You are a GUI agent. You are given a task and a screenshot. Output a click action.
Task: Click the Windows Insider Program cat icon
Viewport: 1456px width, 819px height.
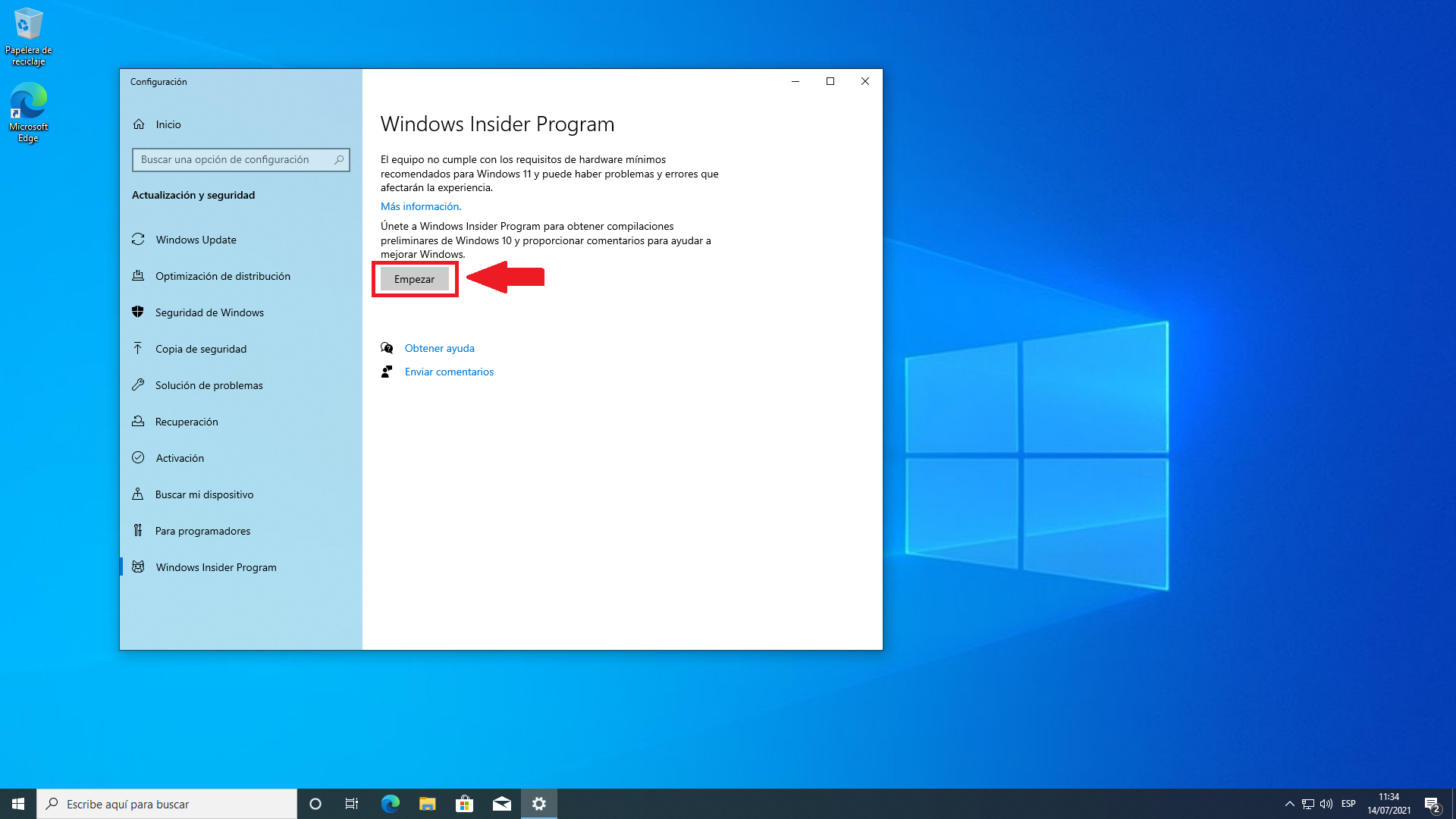point(138,566)
